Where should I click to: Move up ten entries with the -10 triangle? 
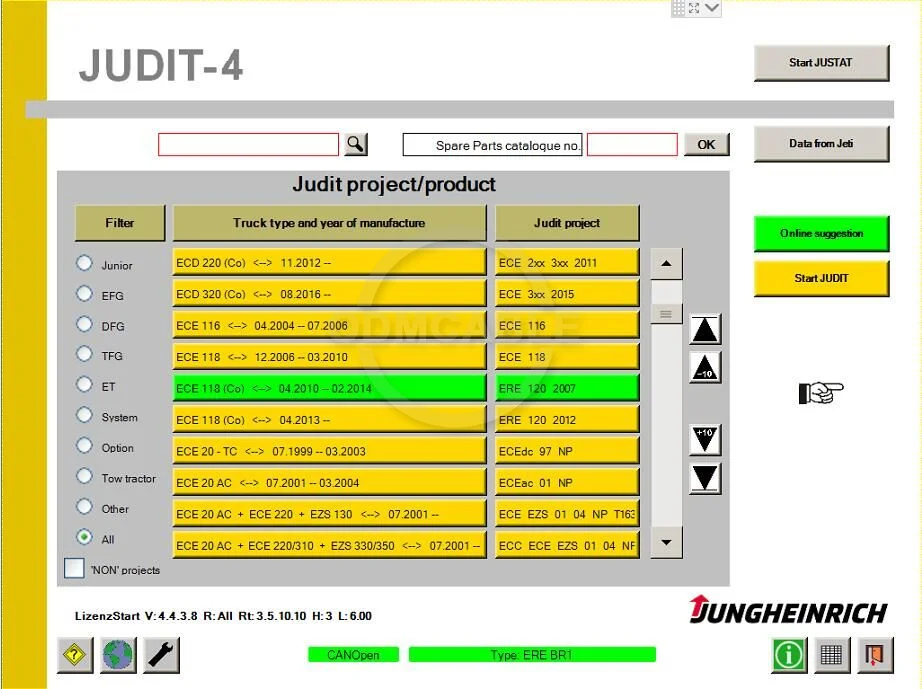click(705, 368)
